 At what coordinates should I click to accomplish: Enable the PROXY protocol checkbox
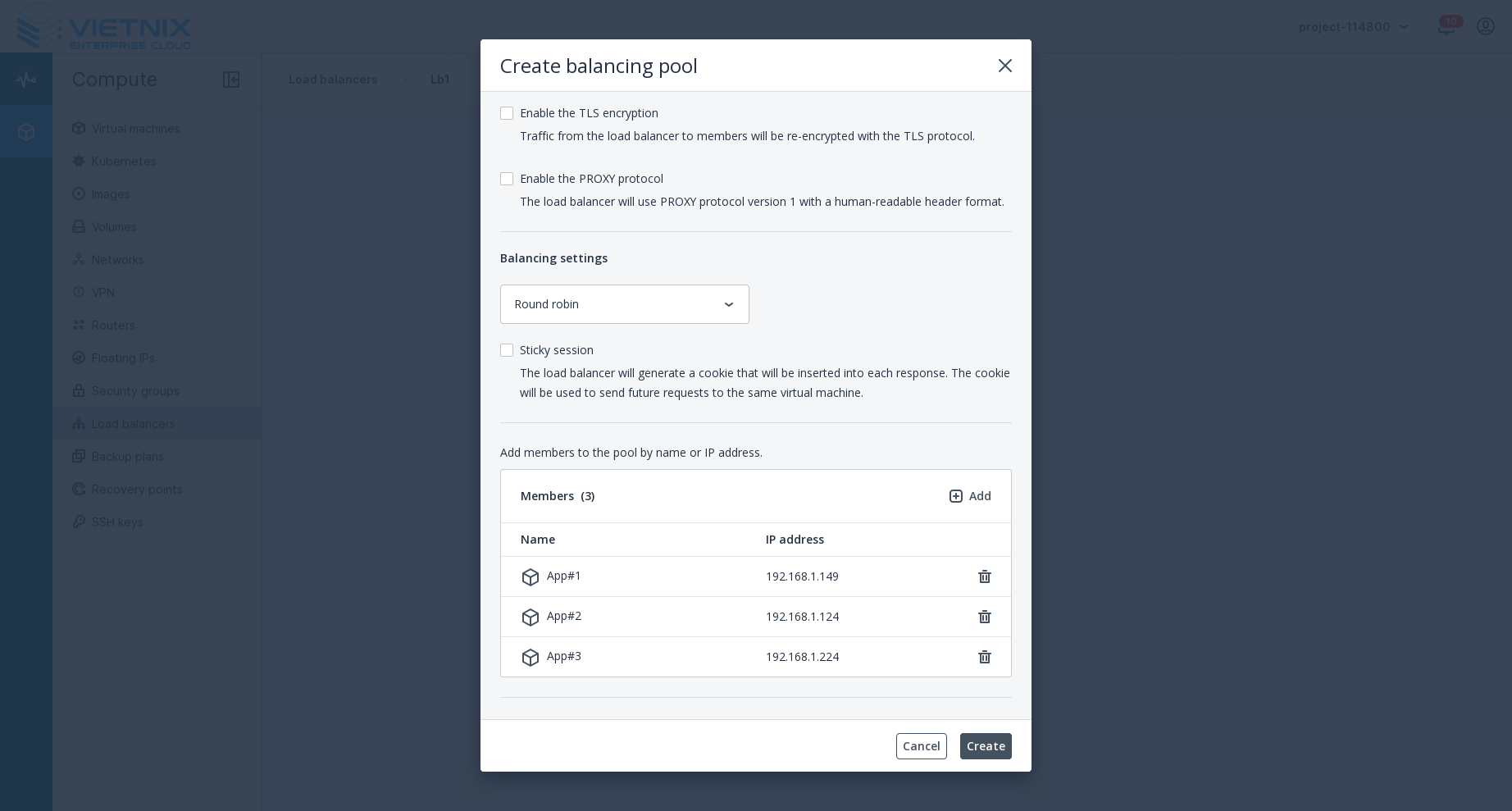[507, 179]
